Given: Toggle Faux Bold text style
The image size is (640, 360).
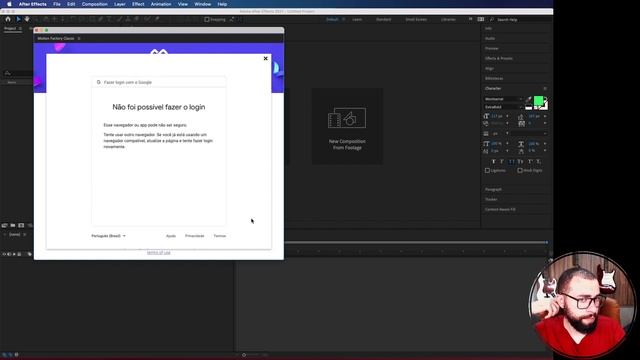Looking at the screenshot, I should tap(493, 162).
